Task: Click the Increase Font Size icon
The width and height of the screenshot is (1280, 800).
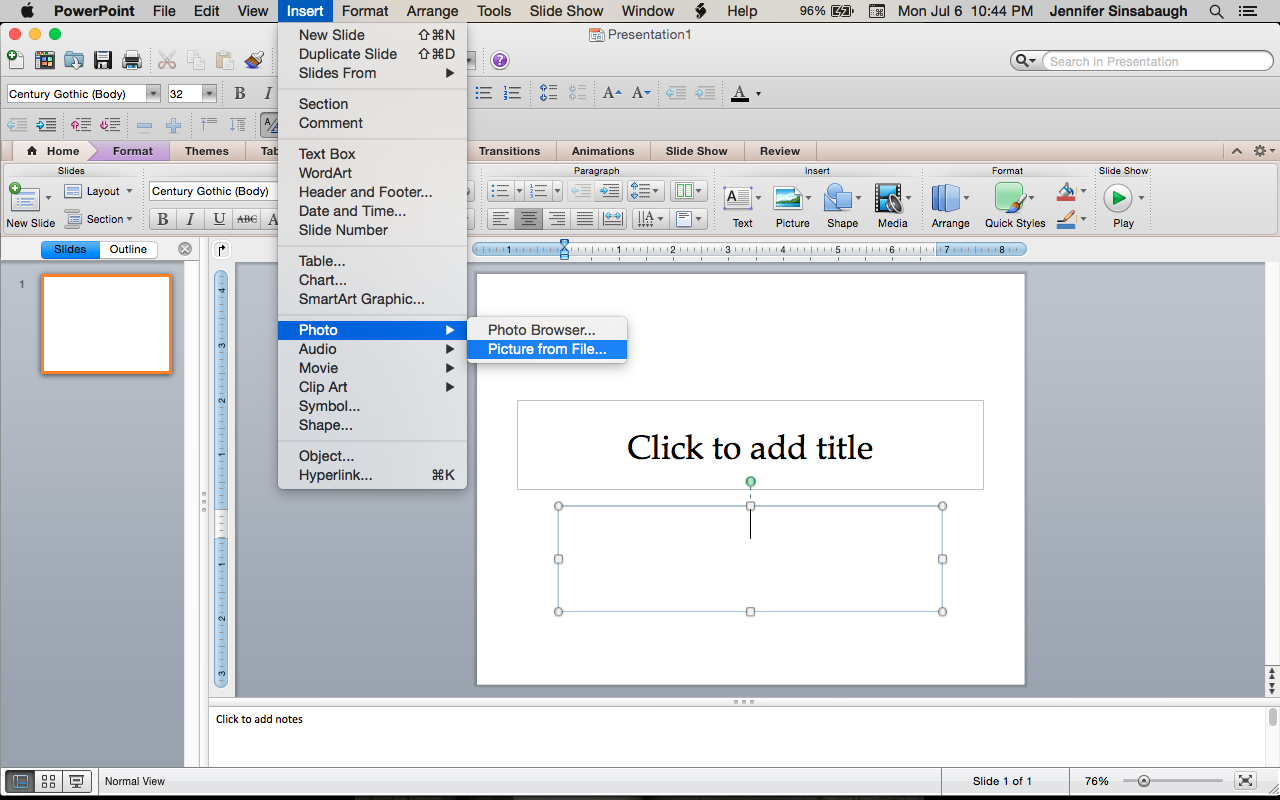Action: [x=612, y=93]
